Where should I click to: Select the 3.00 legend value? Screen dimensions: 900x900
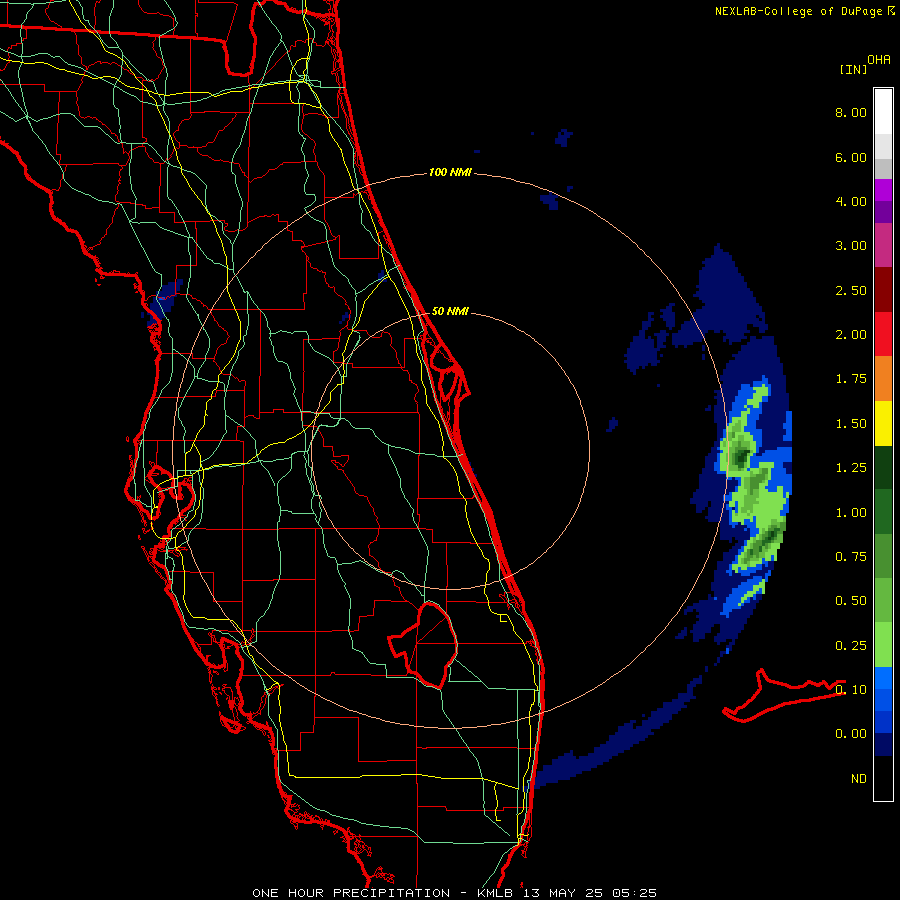coord(850,246)
